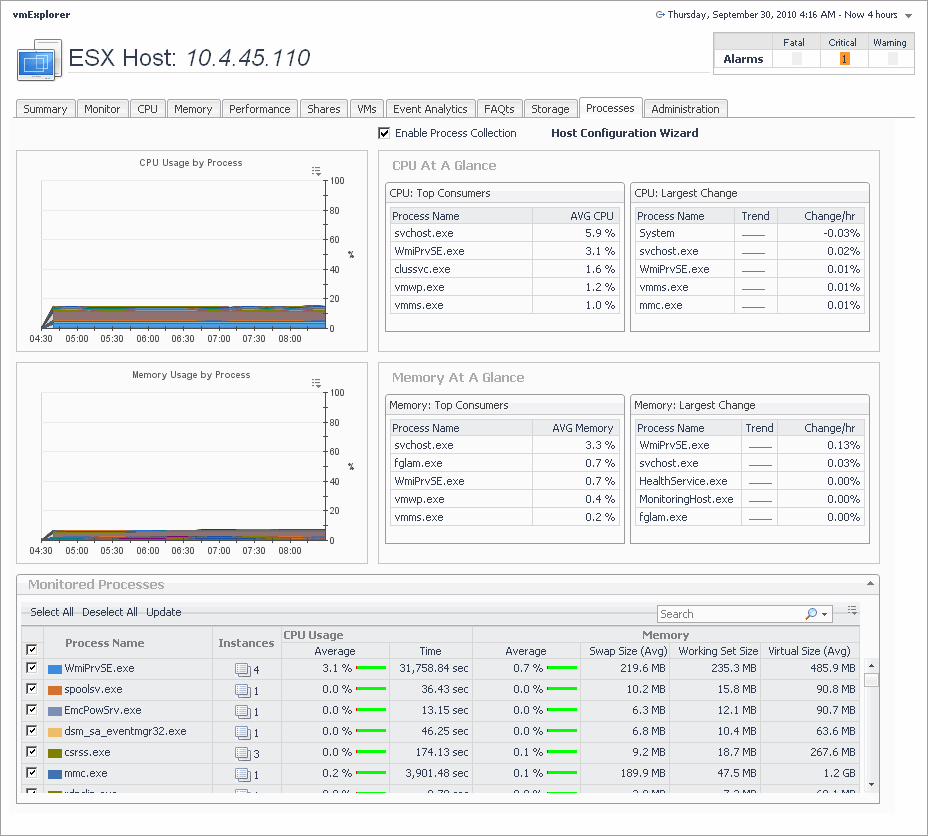Click the critical alarm count indicator
The height and width of the screenshot is (836, 928).
click(843, 59)
